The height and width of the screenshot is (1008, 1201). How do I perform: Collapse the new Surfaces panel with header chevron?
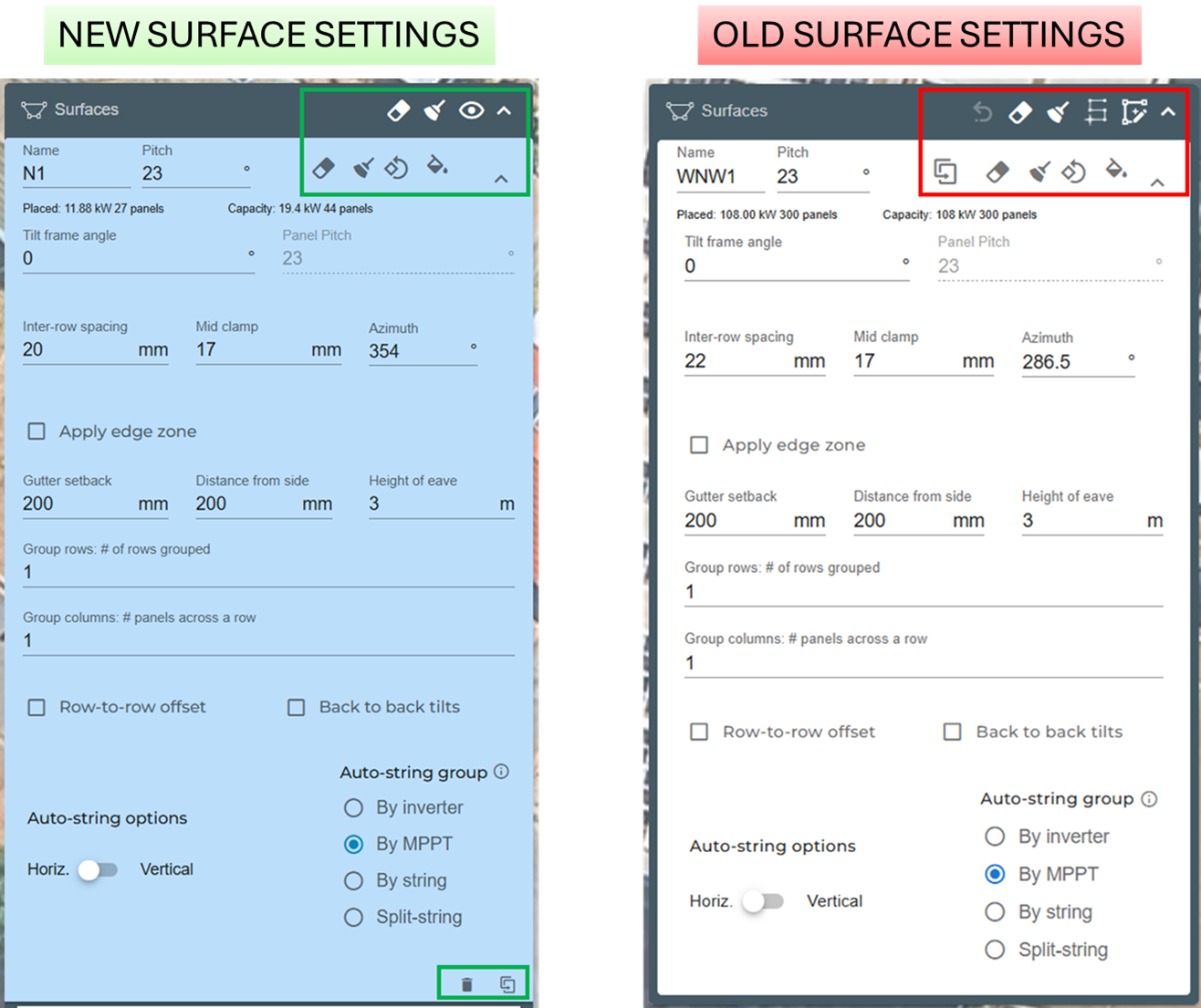click(504, 111)
